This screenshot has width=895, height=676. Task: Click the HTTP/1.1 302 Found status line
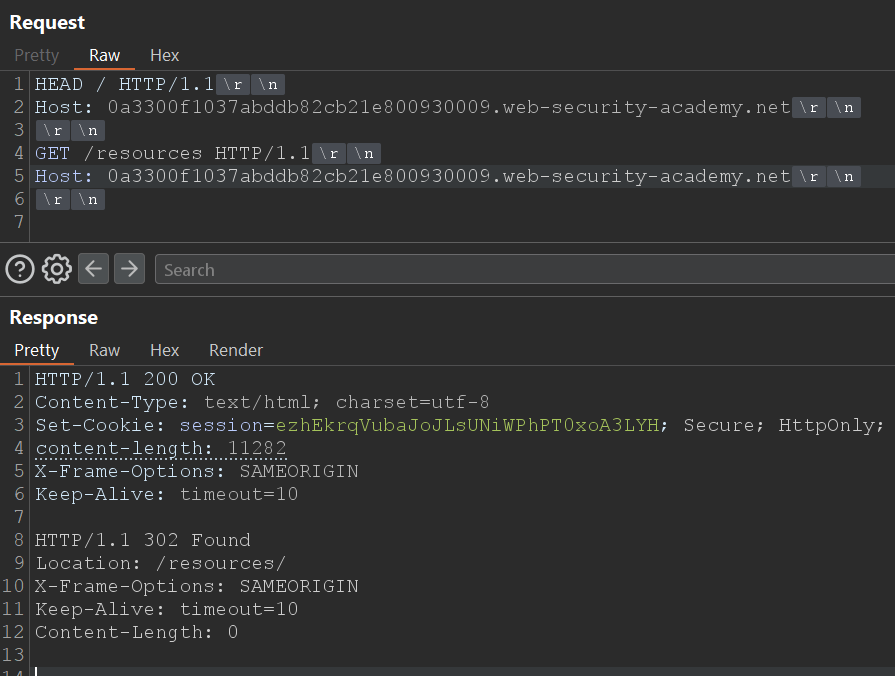[x=142, y=540]
